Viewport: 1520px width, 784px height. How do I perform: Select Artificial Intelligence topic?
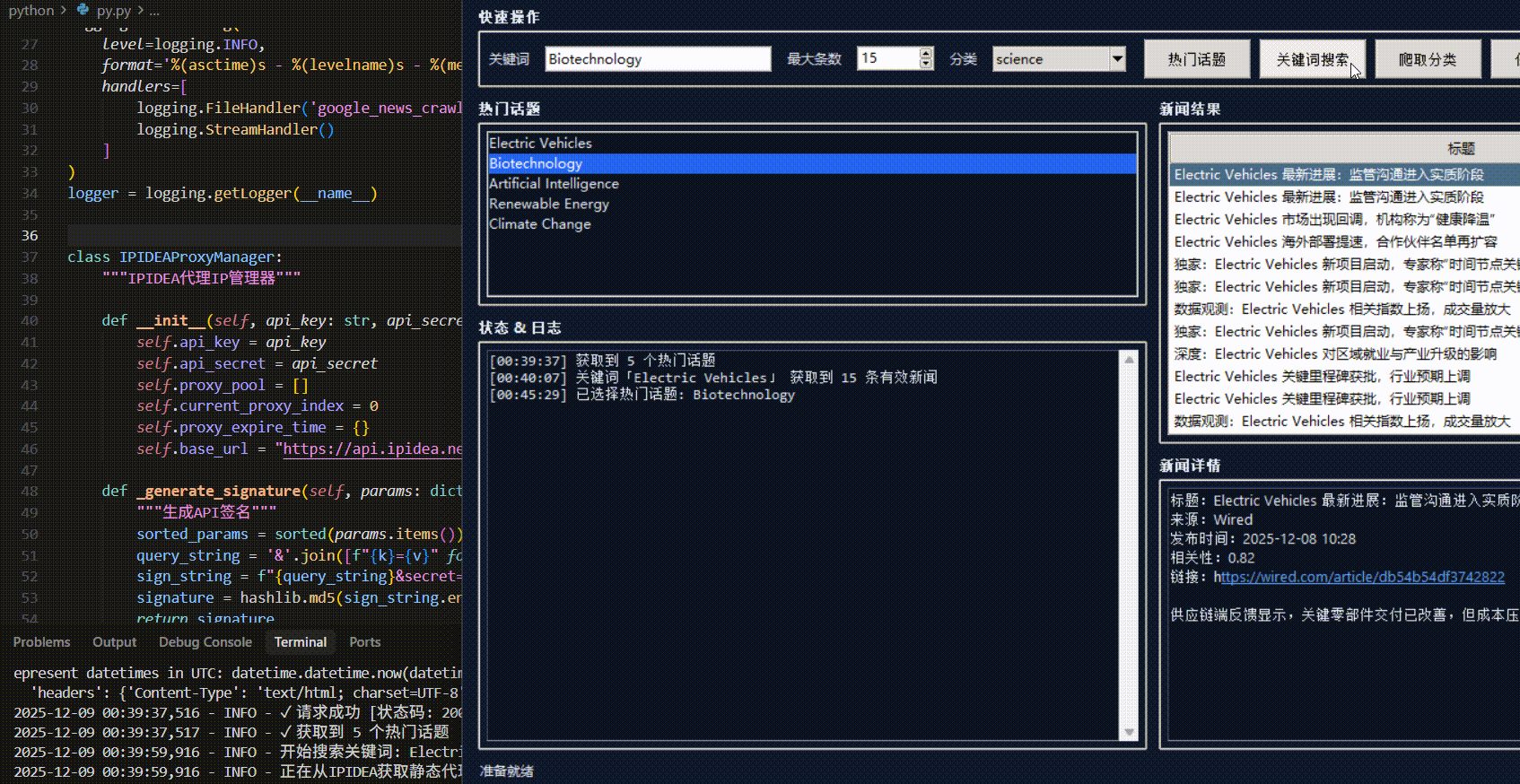coord(554,184)
